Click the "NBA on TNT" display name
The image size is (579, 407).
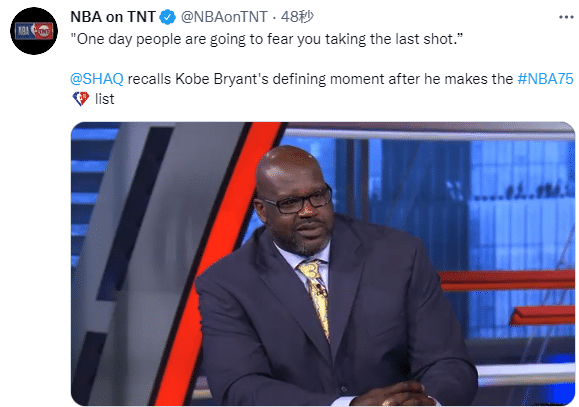tap(113, 17)
